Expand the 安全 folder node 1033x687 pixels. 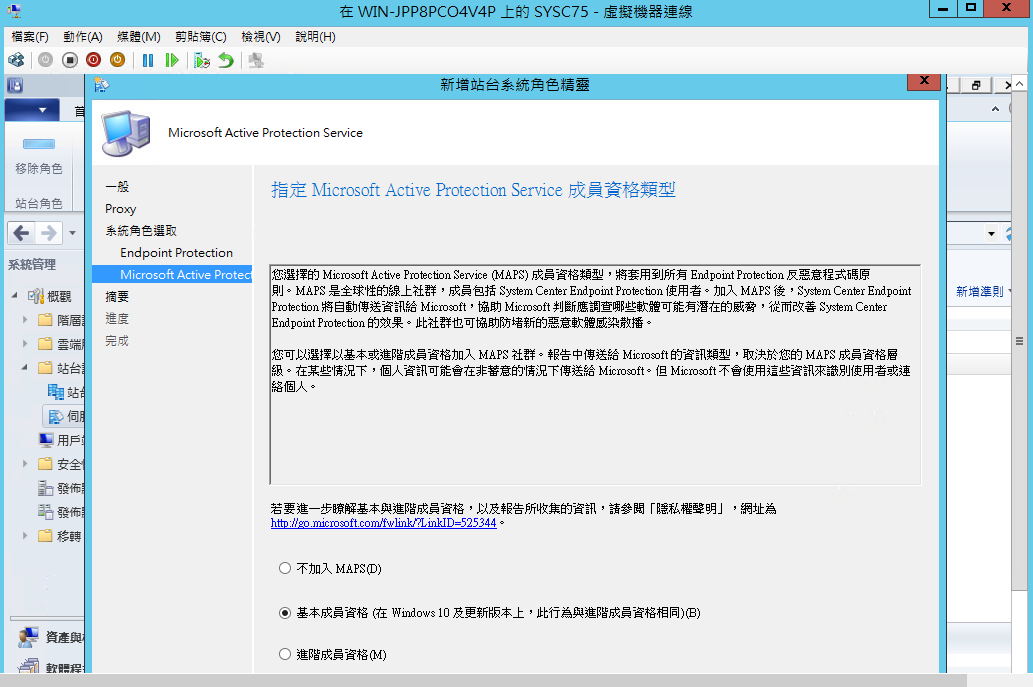25,464
